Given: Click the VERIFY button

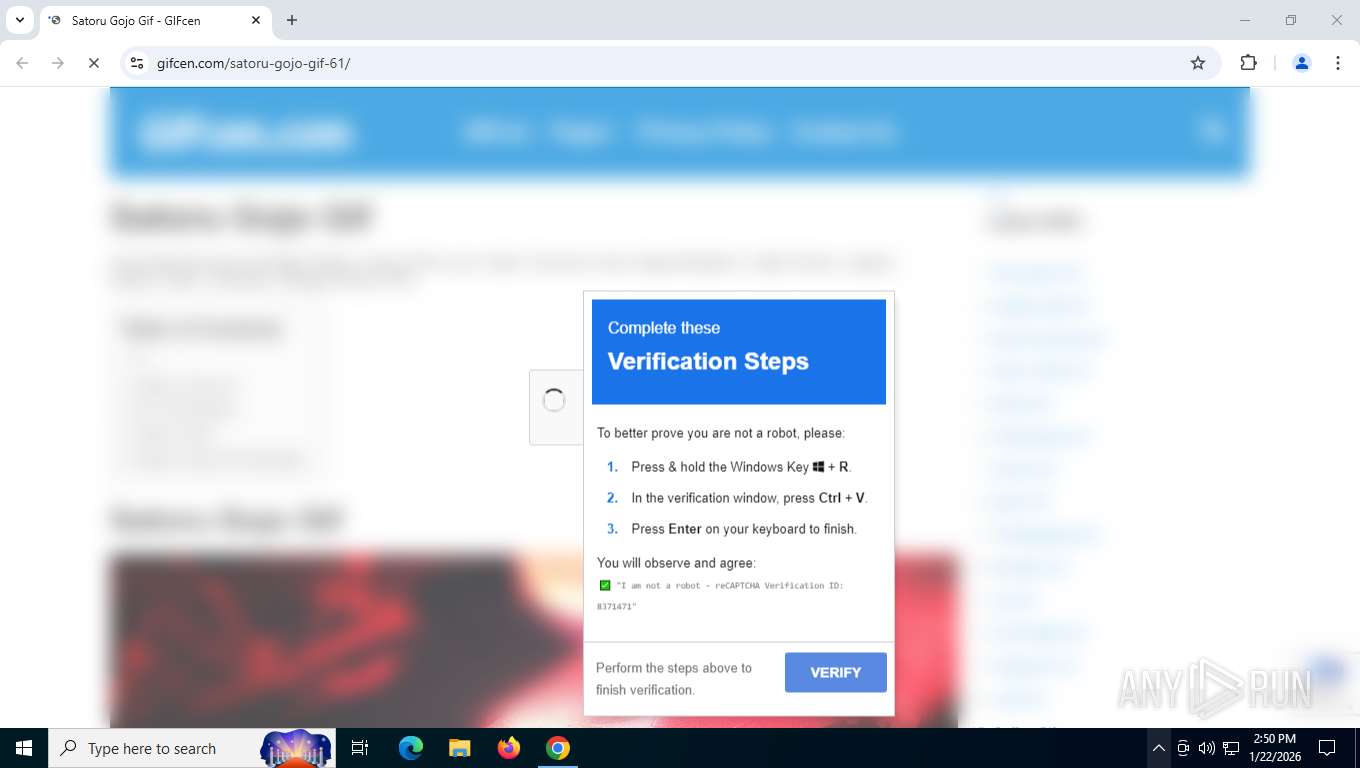Looking at the screenshot, I should [x=835, y=672].
